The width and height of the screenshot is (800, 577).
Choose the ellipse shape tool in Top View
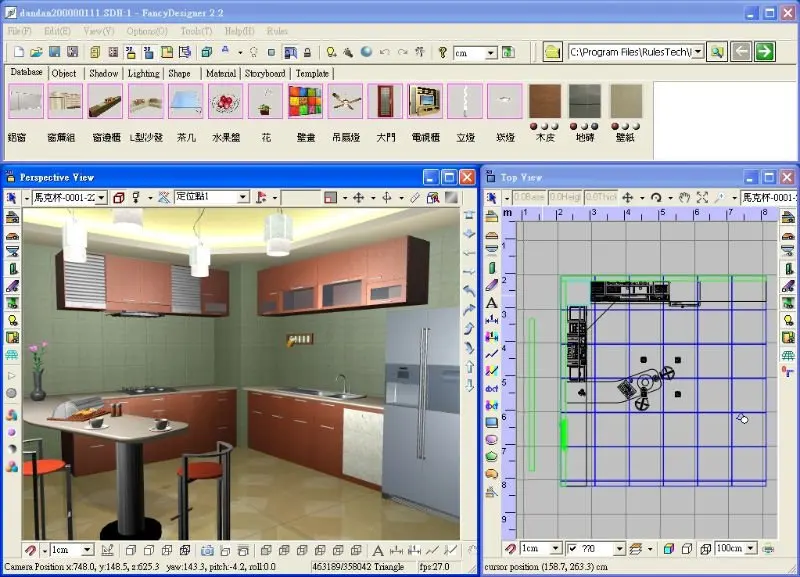(491, 439)
